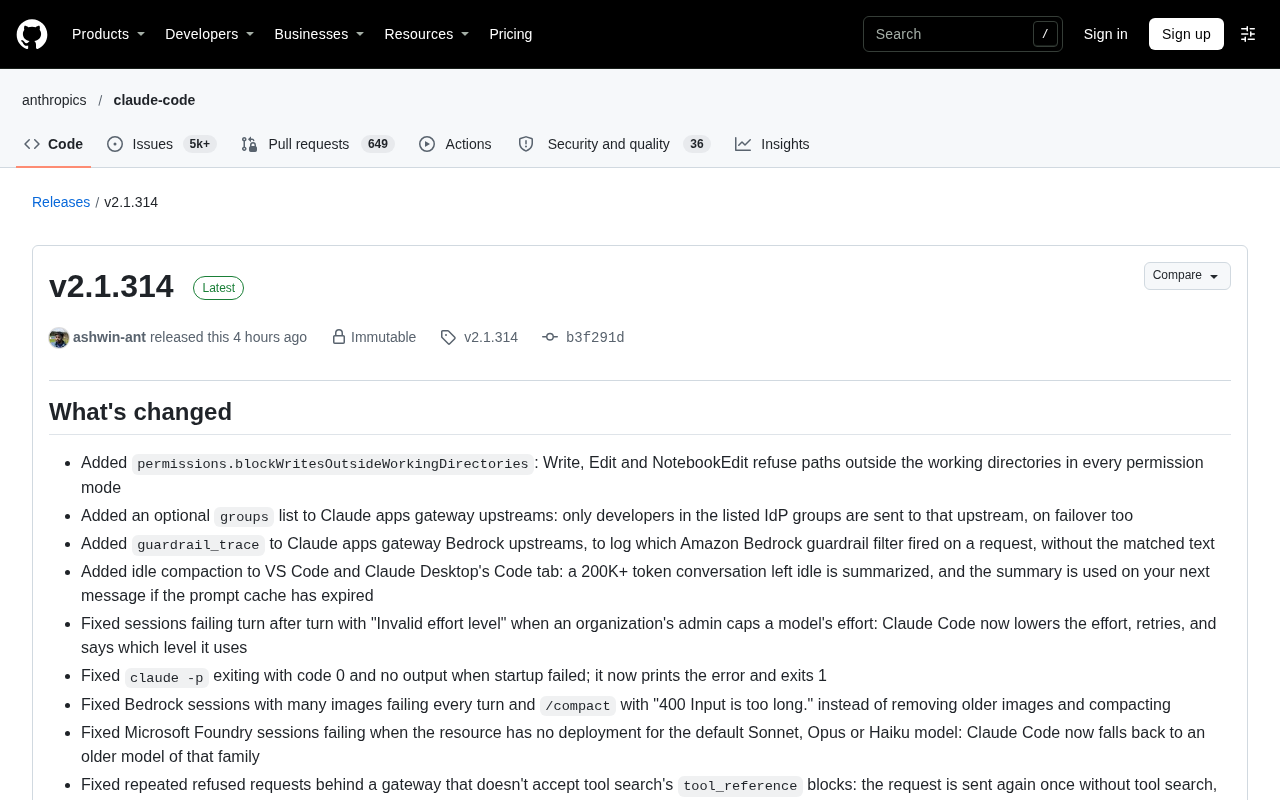Click the v2.1.314 release title
1280x800 pixels.
pyautogui.click(x=111, y=287)
